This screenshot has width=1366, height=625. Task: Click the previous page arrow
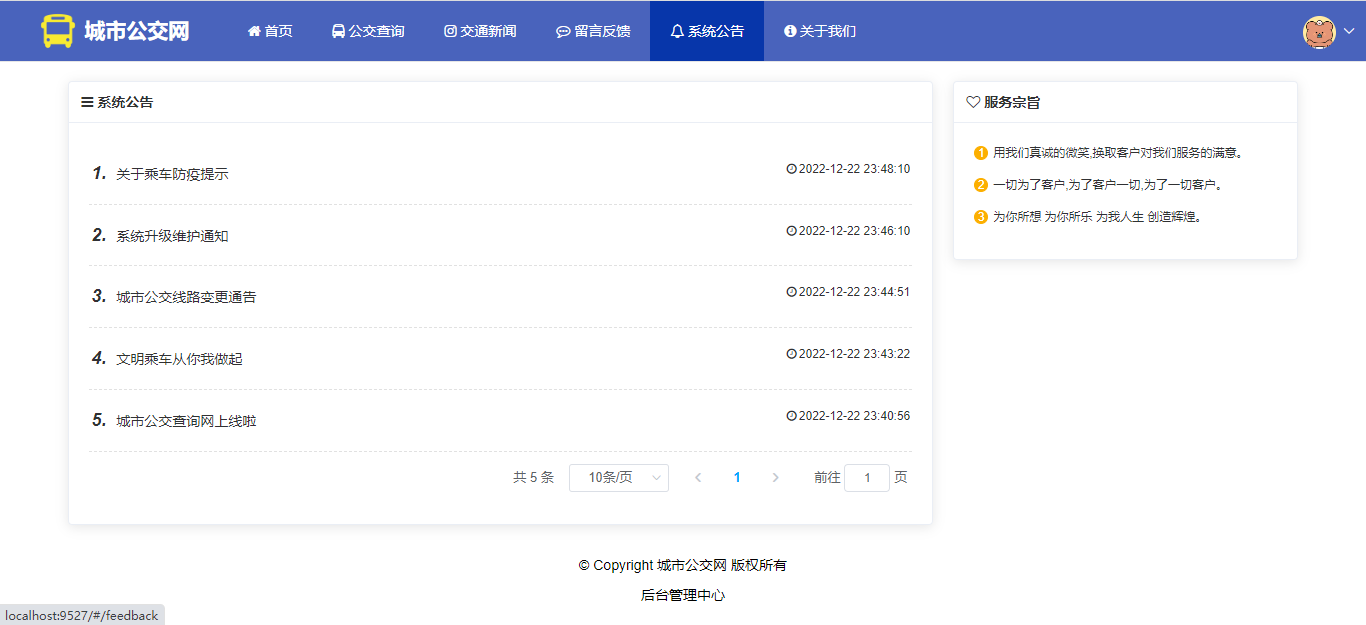(x=698, y=478)
